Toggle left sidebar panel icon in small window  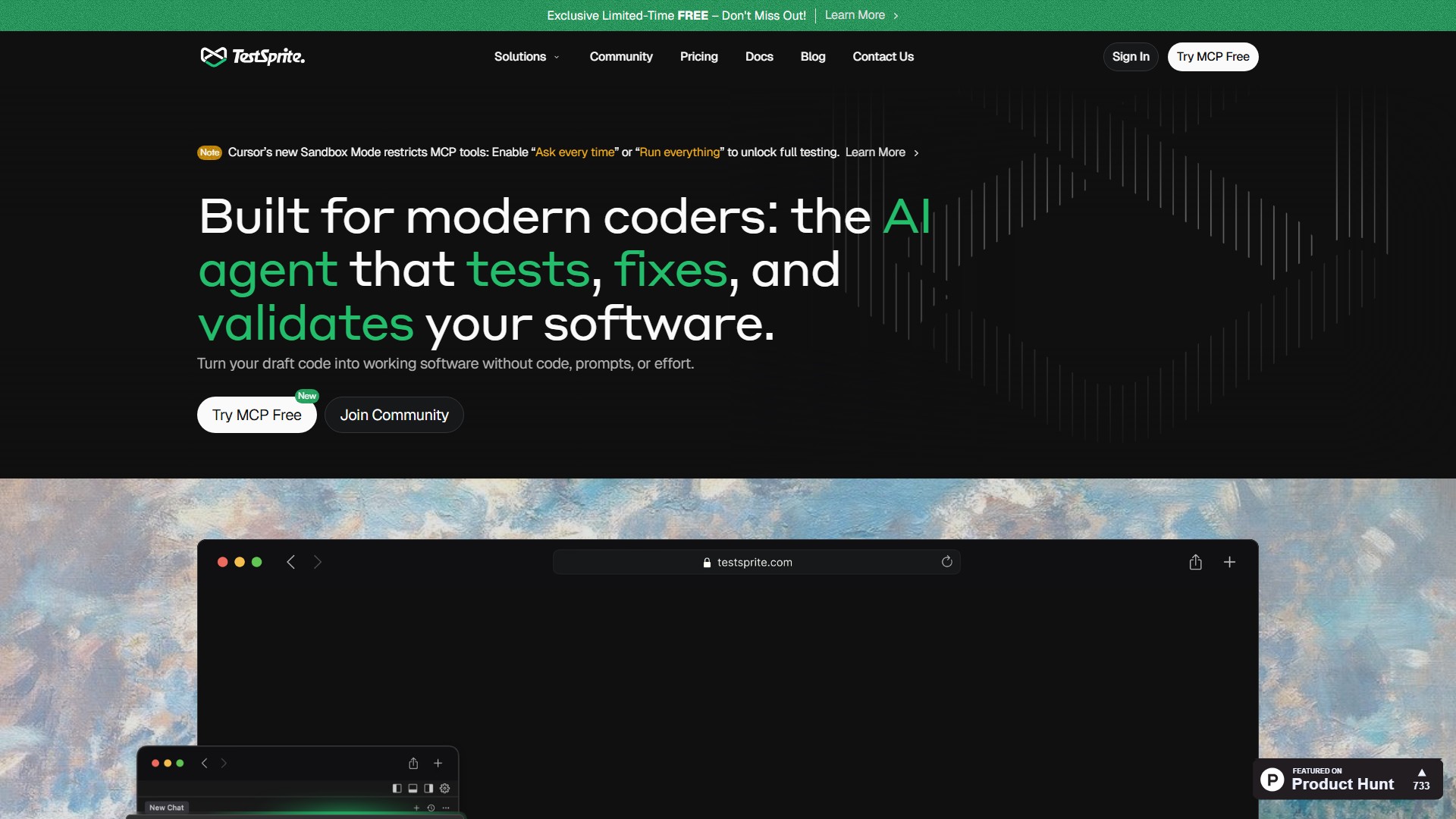(x=397, y=788)
